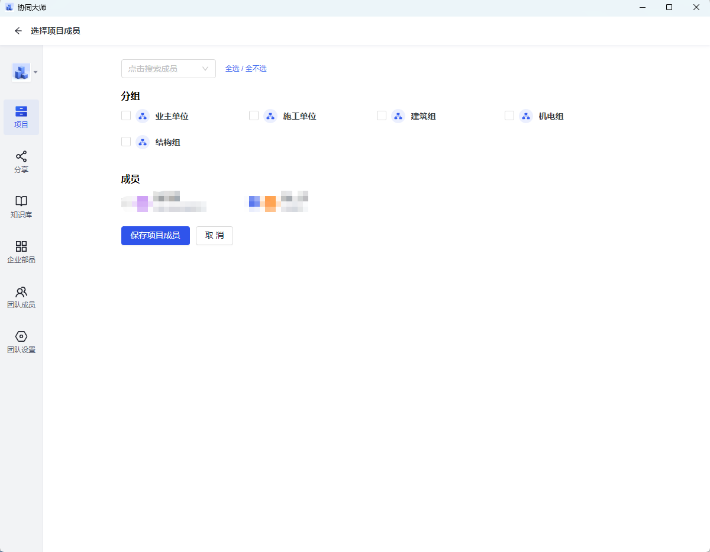Open 企业部品 (Enterprise components) in the sidebar
710x552 pixels.
(21, 251)
